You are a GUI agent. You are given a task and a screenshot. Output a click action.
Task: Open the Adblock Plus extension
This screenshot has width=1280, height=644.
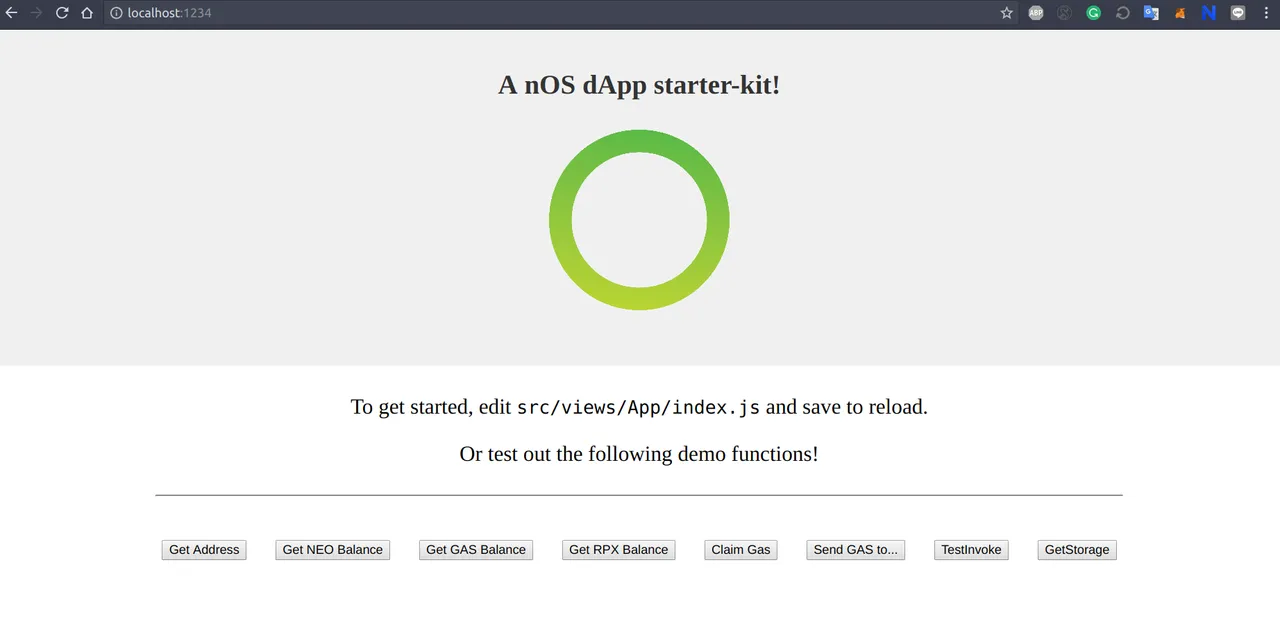tap(1036, 13)
